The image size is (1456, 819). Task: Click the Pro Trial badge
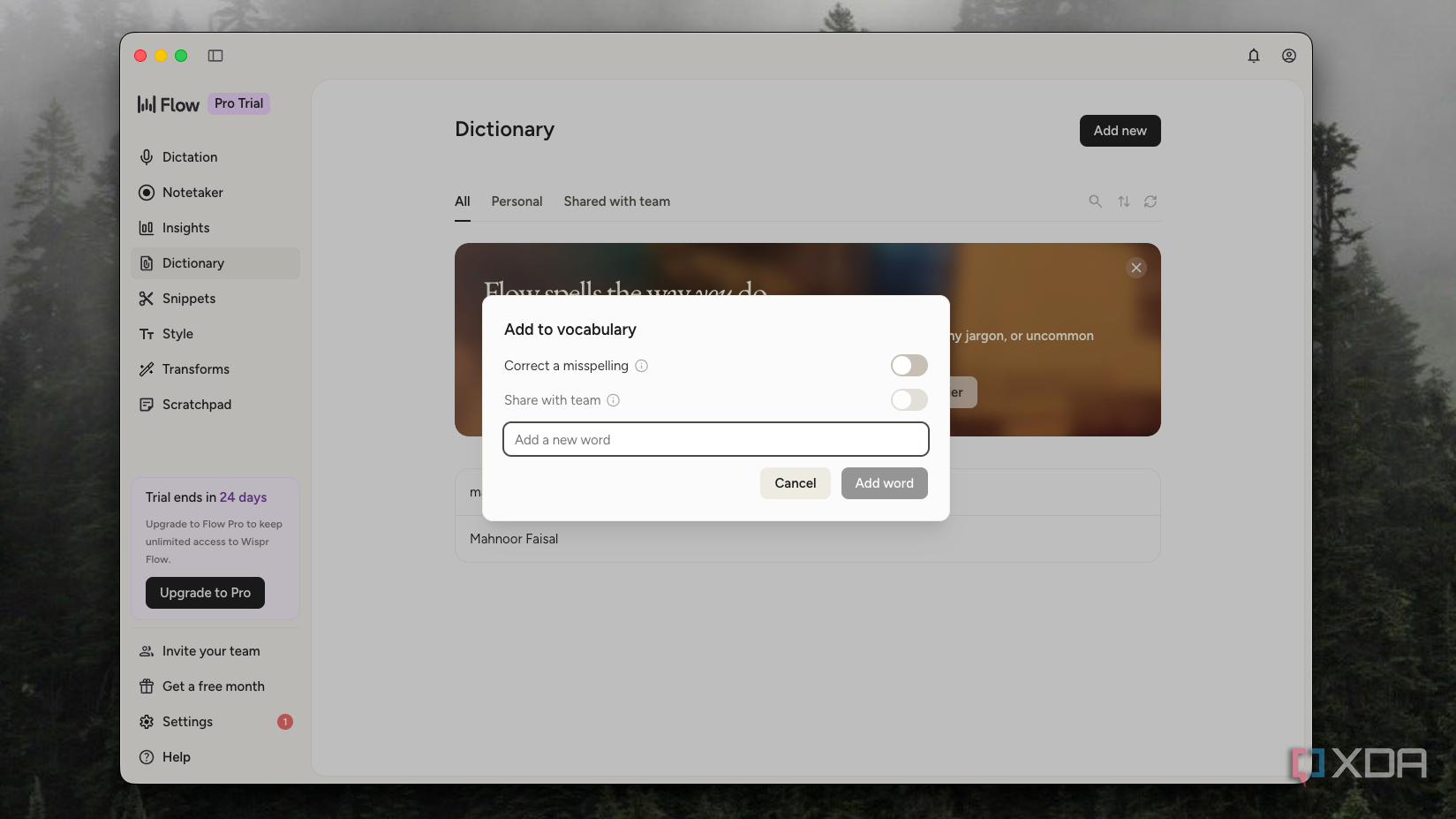[238, 103]
